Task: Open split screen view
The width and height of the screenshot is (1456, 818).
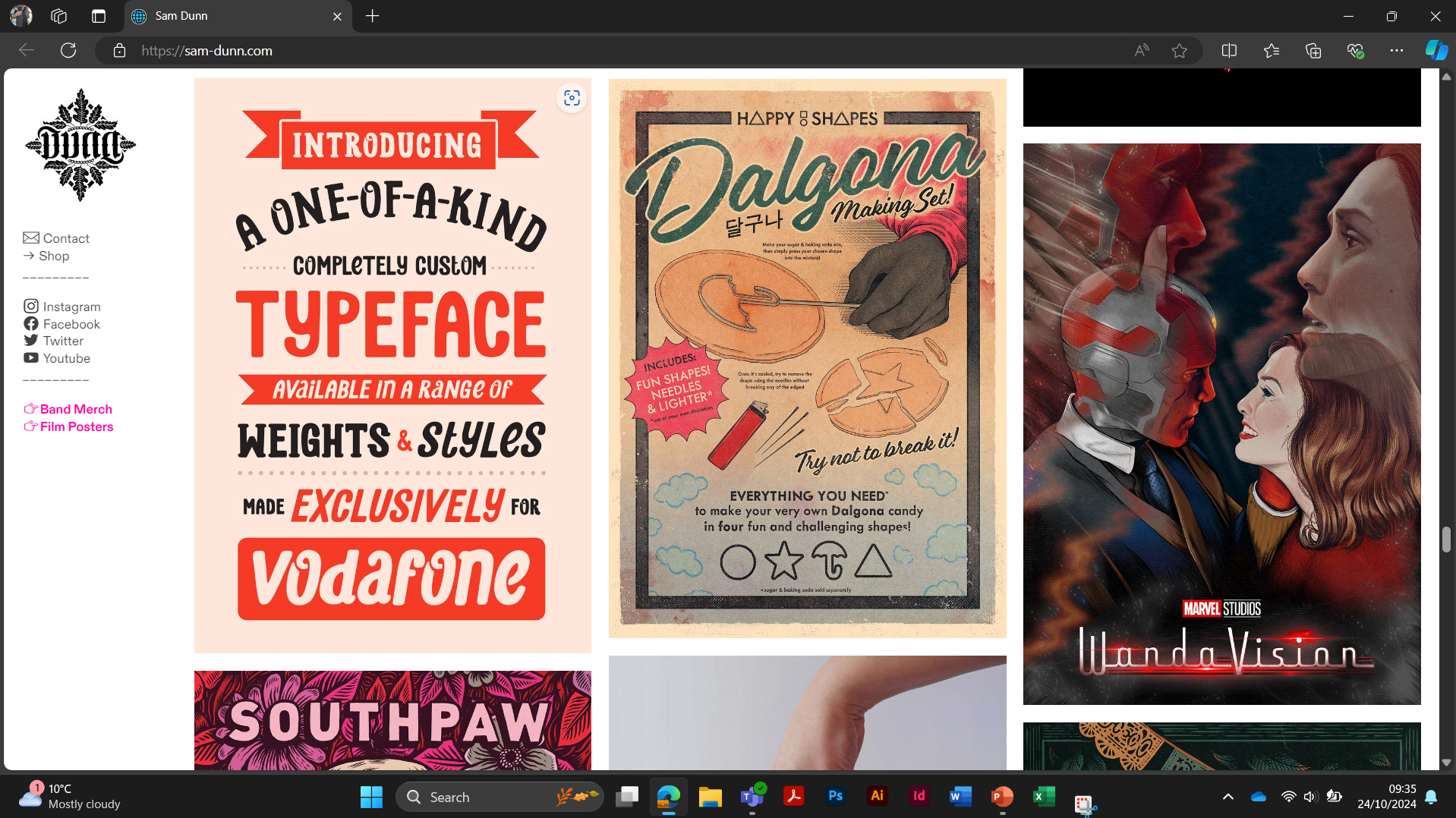Action: pyautogui.click(x=1230, y=51)
